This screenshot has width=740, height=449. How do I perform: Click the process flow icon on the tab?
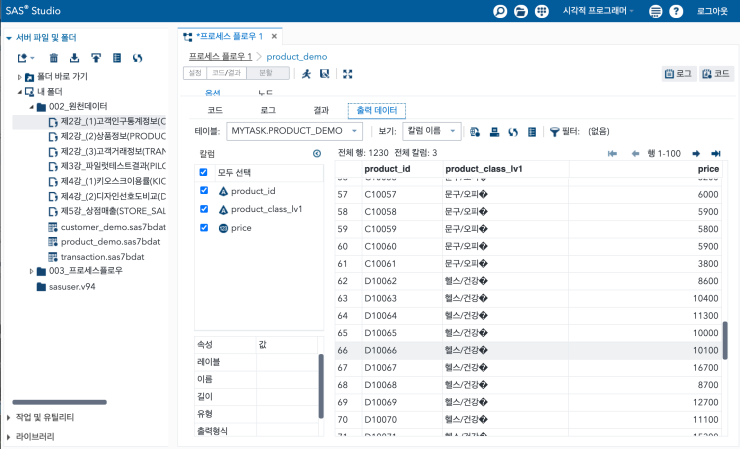point(188,37)
